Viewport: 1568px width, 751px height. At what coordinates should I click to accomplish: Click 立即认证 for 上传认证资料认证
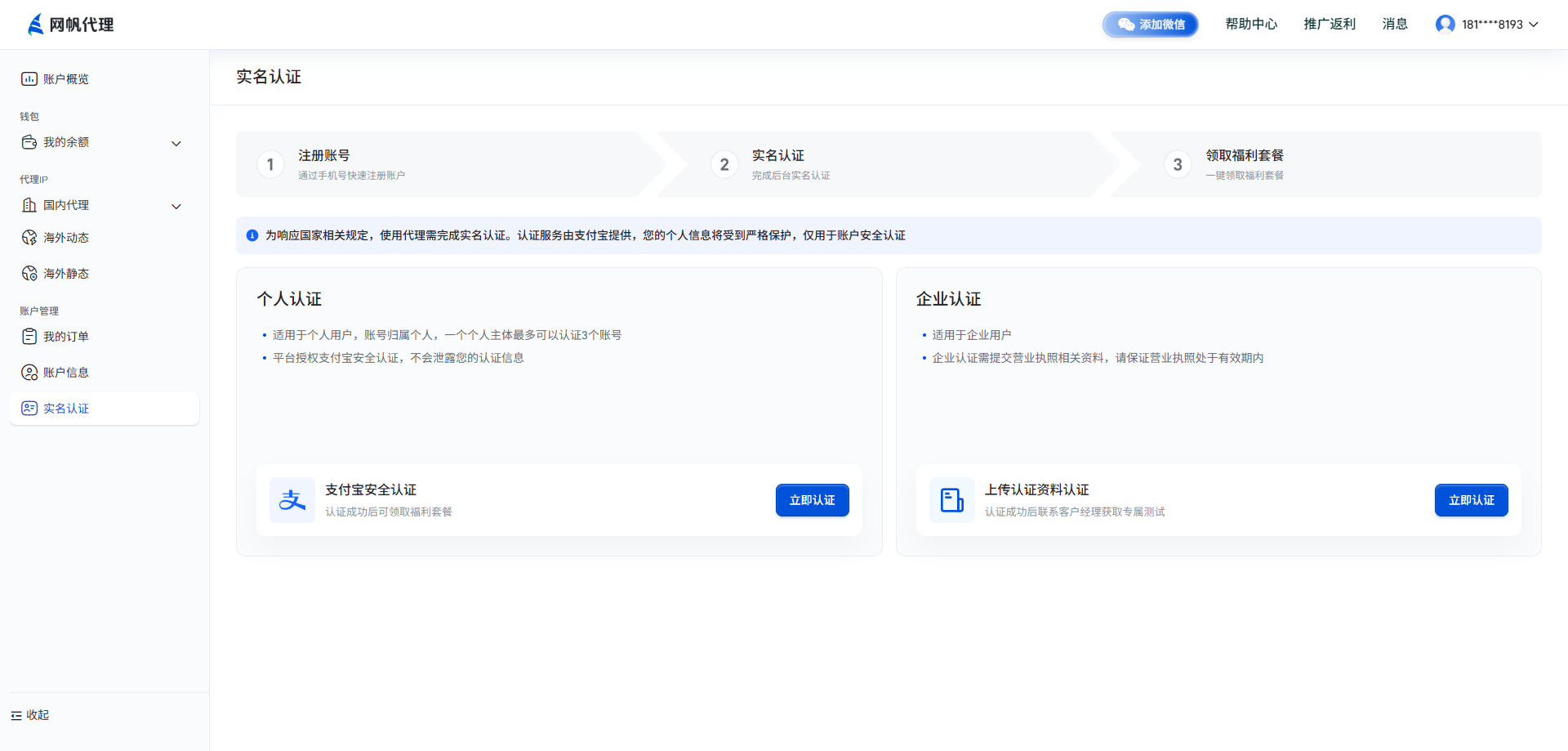(x=1472, y=500)
